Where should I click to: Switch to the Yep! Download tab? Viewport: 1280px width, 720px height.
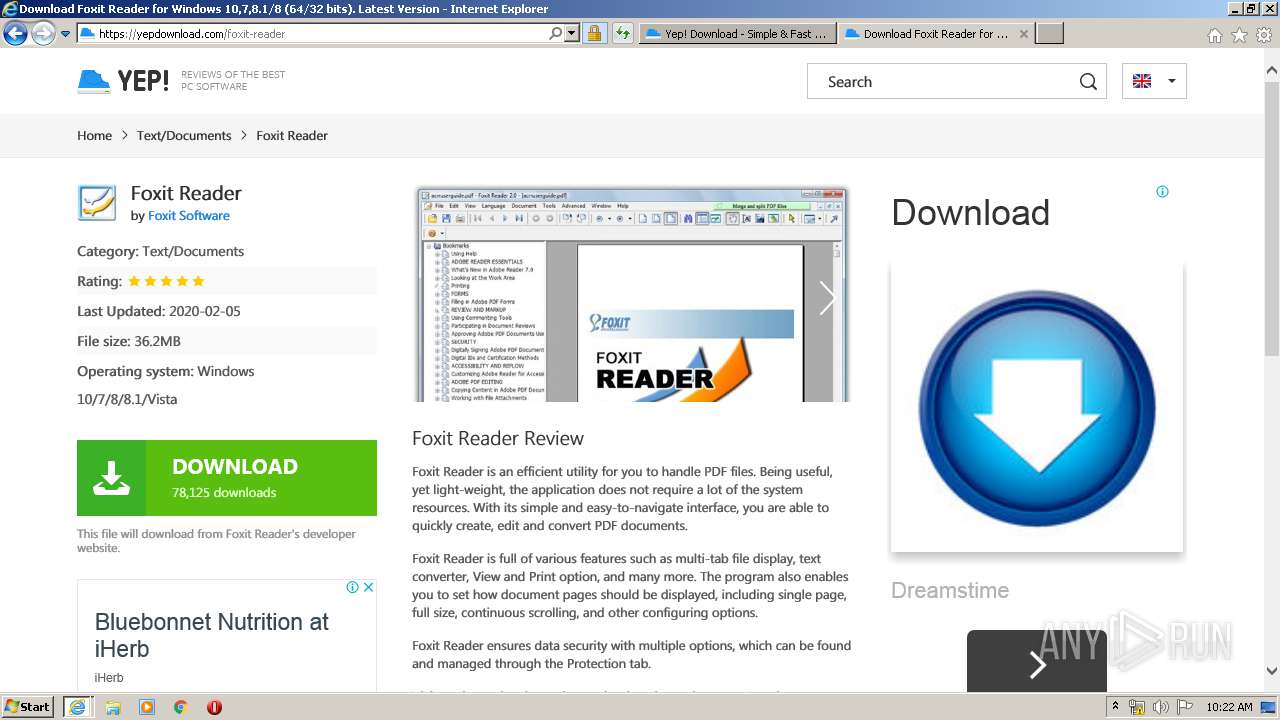pos(736,34)
